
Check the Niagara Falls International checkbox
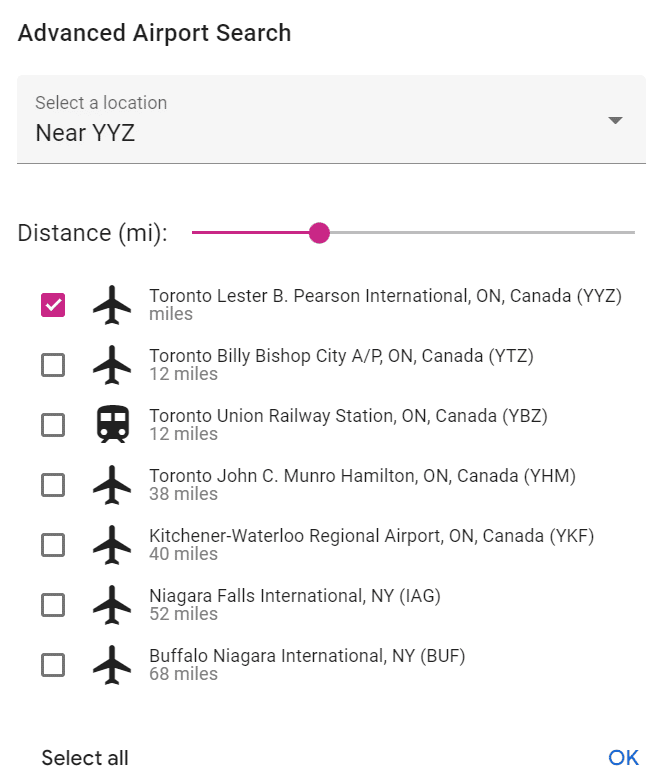[x=53, y=605]
